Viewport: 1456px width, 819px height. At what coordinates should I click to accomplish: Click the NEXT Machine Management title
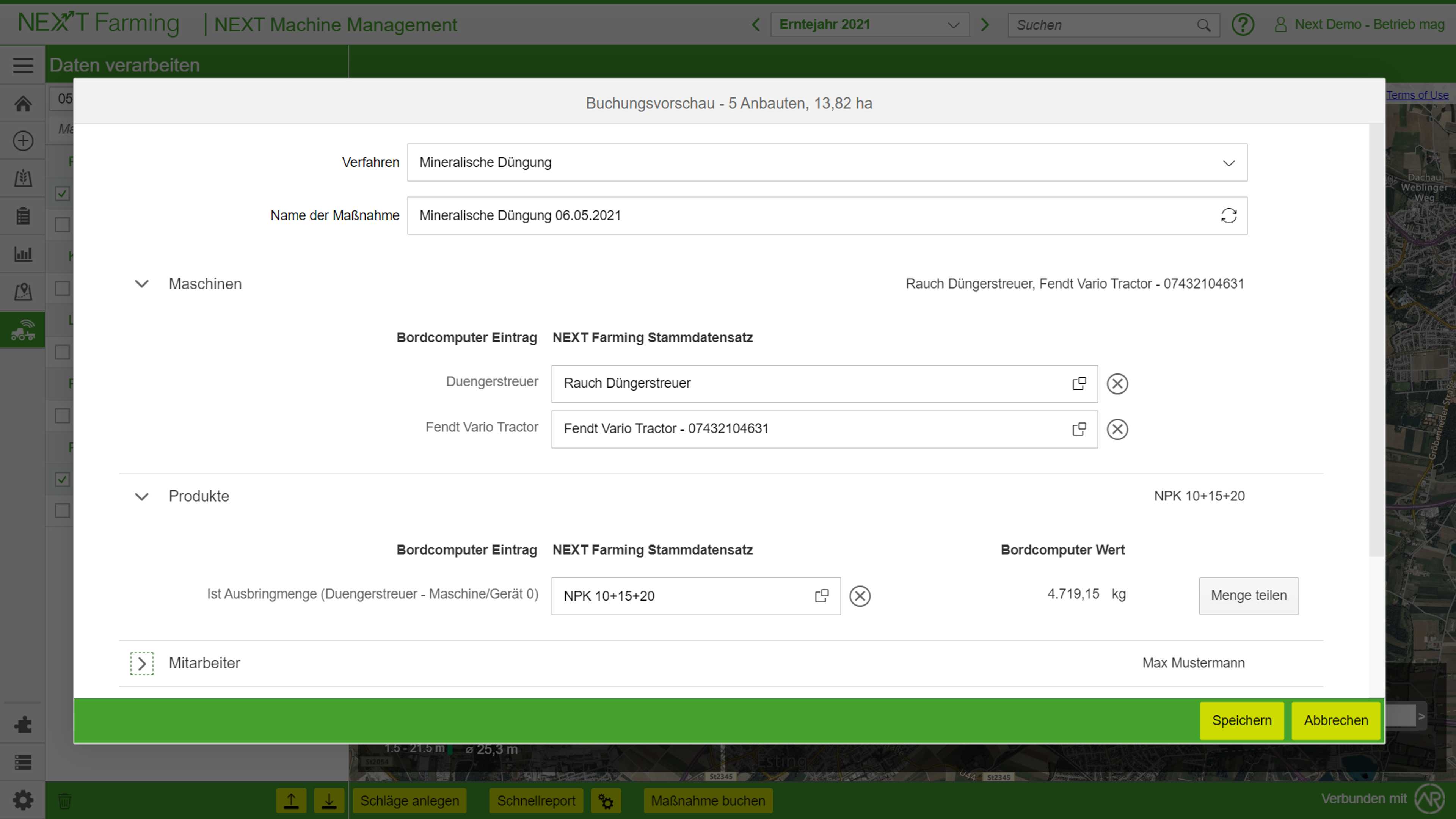[x=335, y=25]
